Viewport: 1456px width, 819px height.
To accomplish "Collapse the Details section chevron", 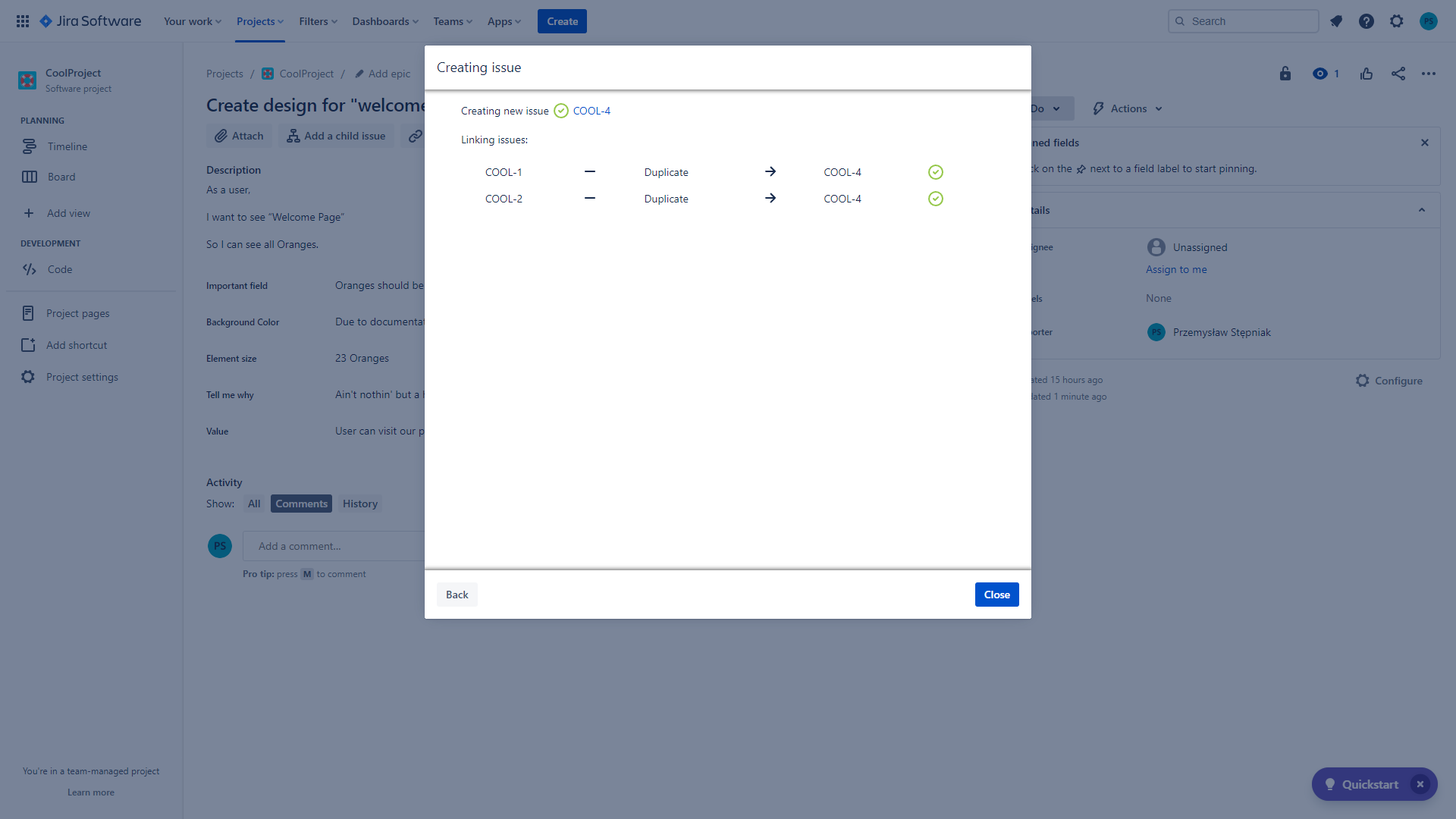I will [1422, 210].
